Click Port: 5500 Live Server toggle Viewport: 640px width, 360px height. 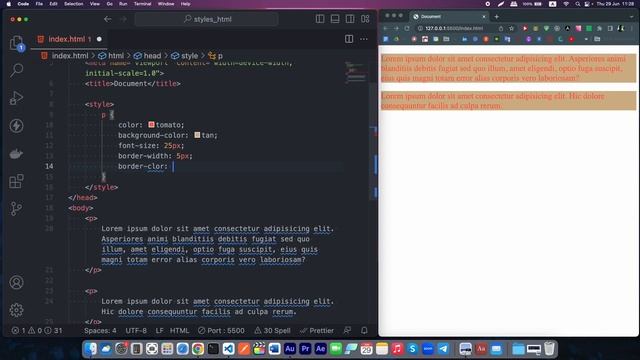coord(221,330)
